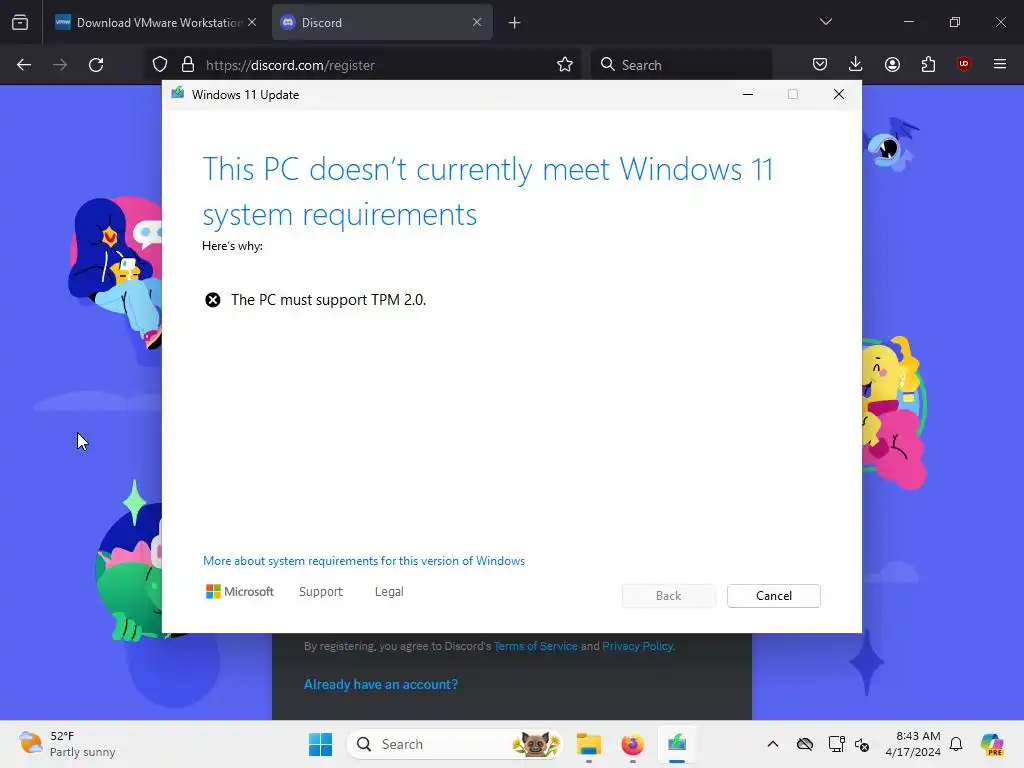This screenshot has height=768, width=1024.
Task: Click the taskbar Search box
Action: point(456,744)
